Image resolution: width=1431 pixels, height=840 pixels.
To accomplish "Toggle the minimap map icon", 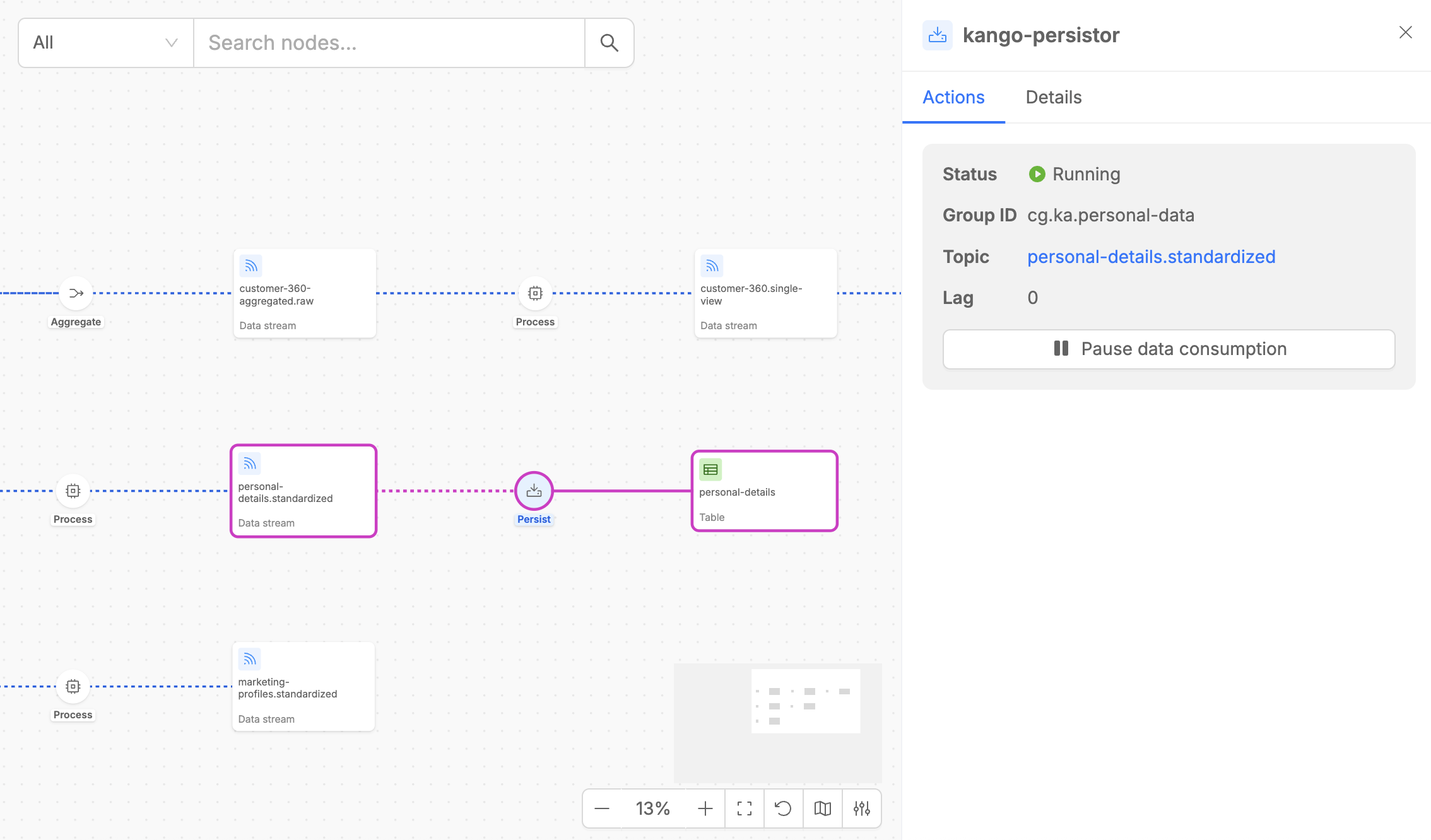I will (x=822, y=808).
